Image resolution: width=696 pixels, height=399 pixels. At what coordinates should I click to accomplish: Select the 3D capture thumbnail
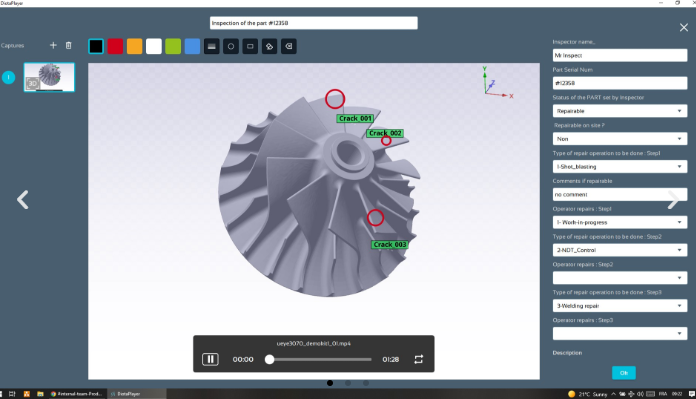coord(49,77)
